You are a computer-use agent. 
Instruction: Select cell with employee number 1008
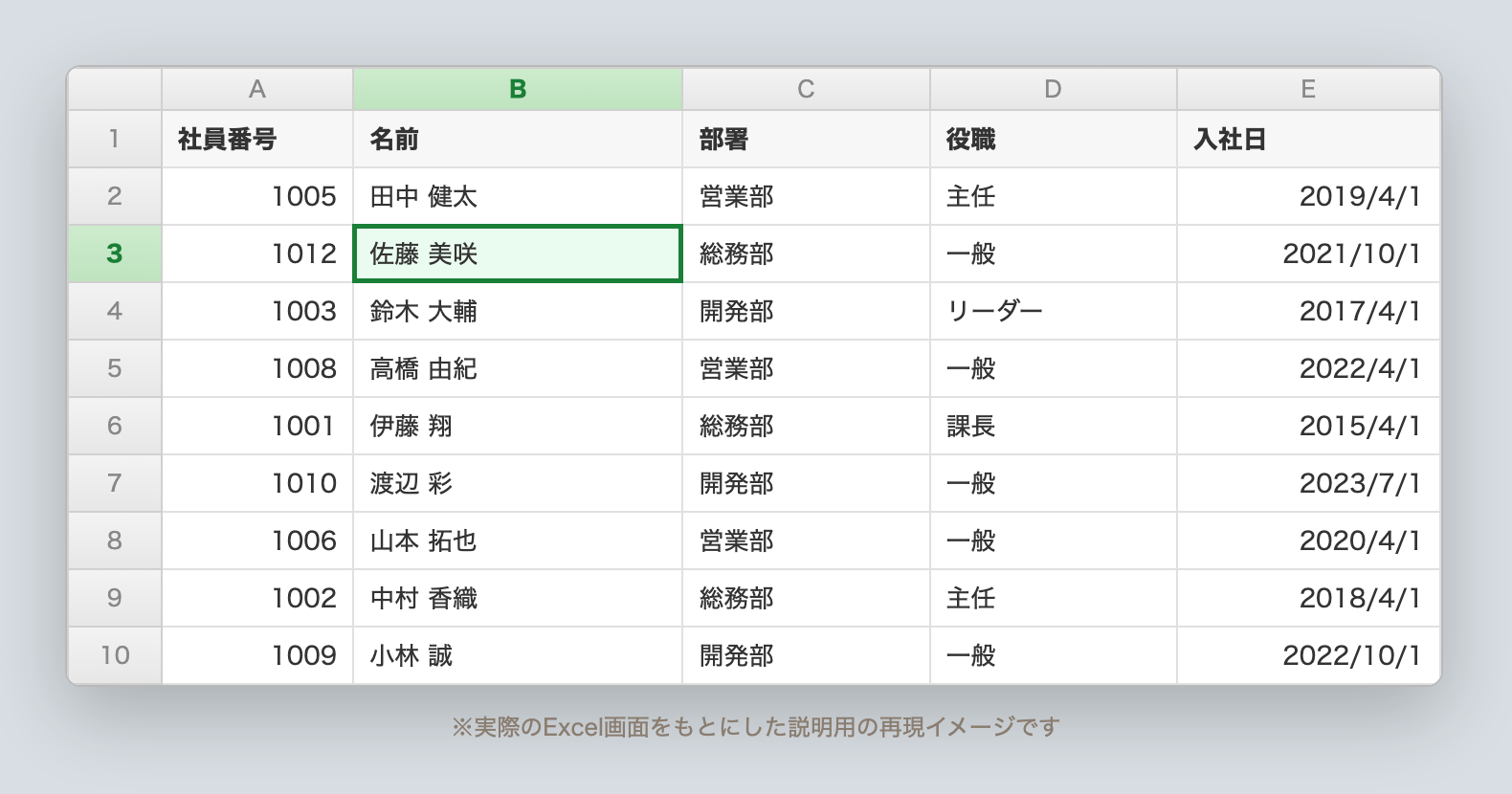point(257,368)
